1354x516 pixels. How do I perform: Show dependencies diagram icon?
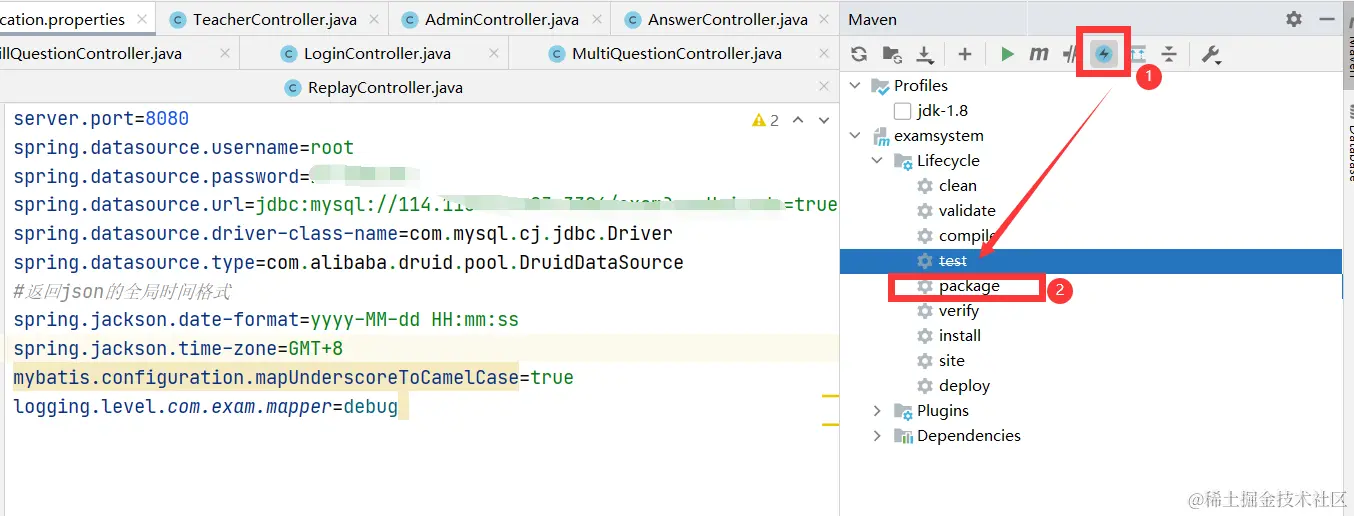click(x=1137, y=54)
